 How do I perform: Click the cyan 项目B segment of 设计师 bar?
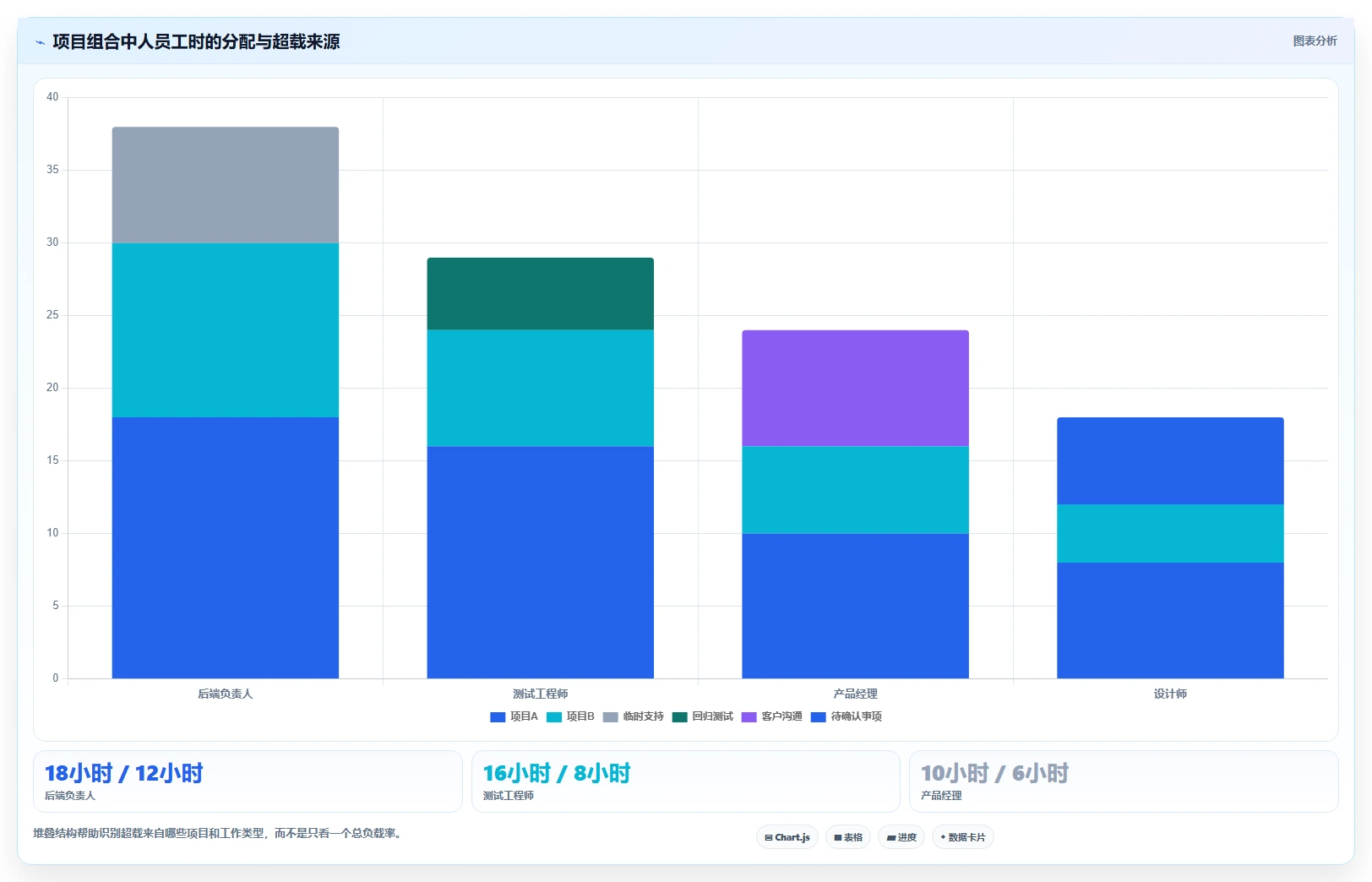tap(1171, 533)
